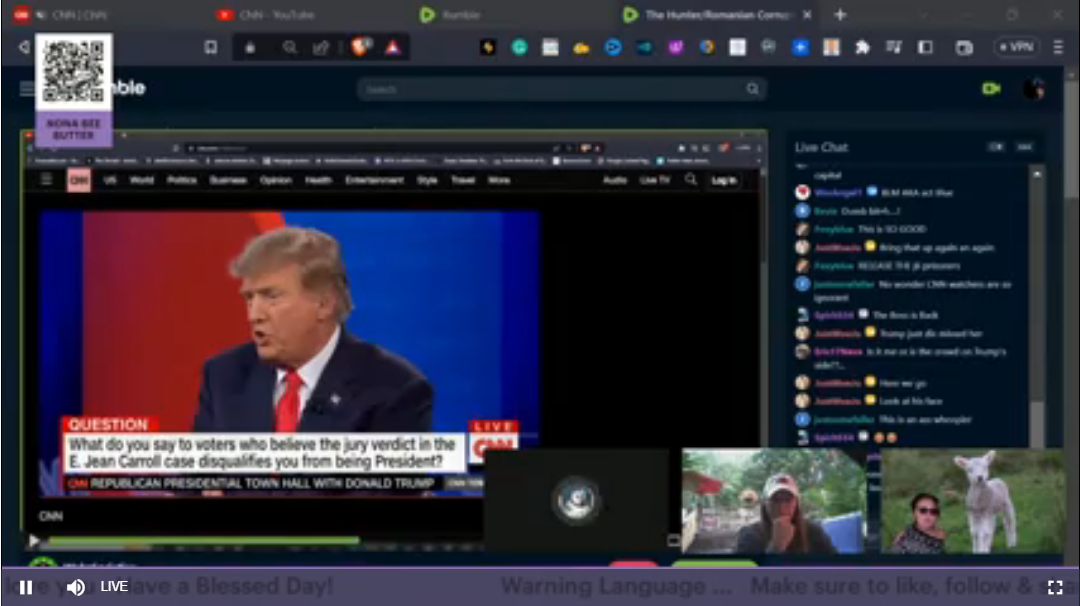
Task: Click the site lock icon in address bar
Action: [x=250, y=48]
